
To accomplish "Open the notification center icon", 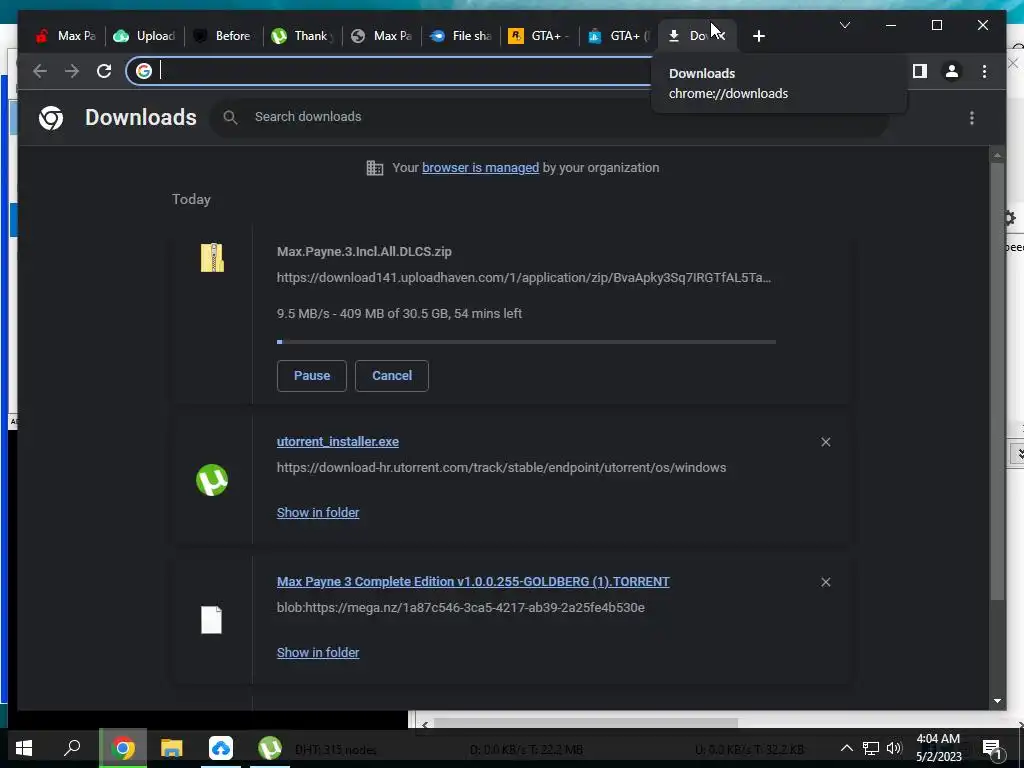I will 992,748.
